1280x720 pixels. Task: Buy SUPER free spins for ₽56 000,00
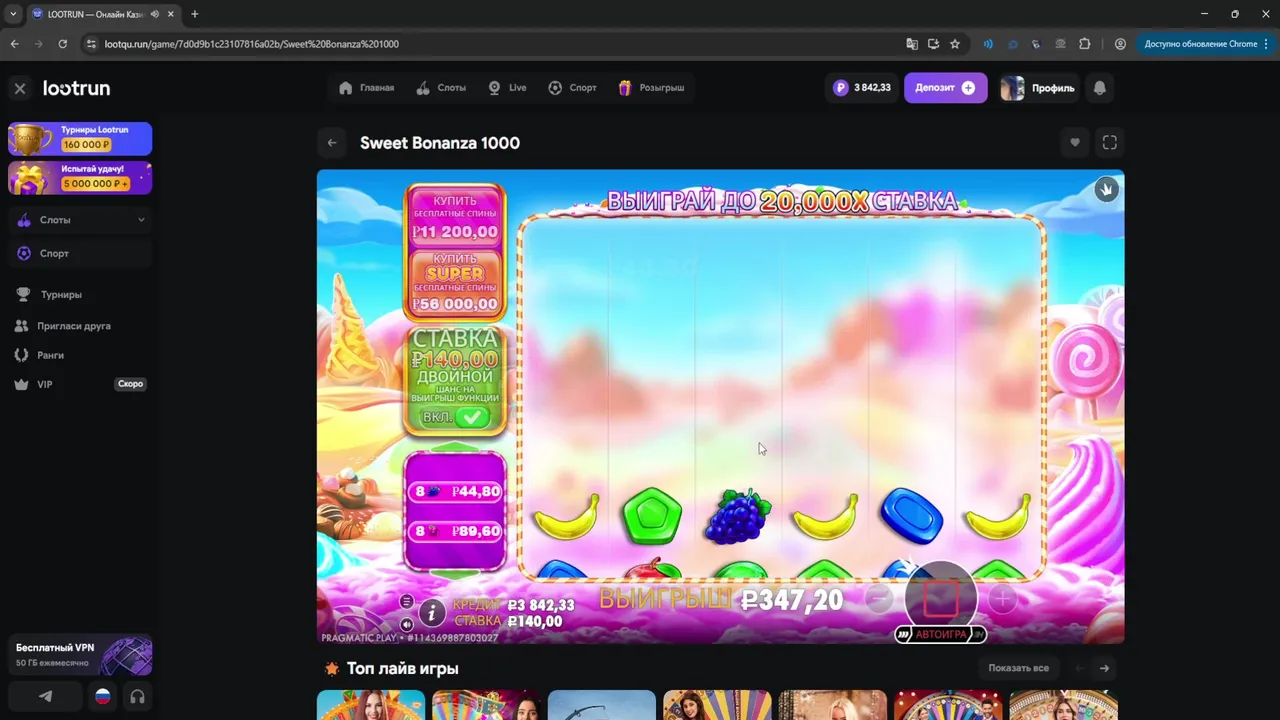(455, 282)
